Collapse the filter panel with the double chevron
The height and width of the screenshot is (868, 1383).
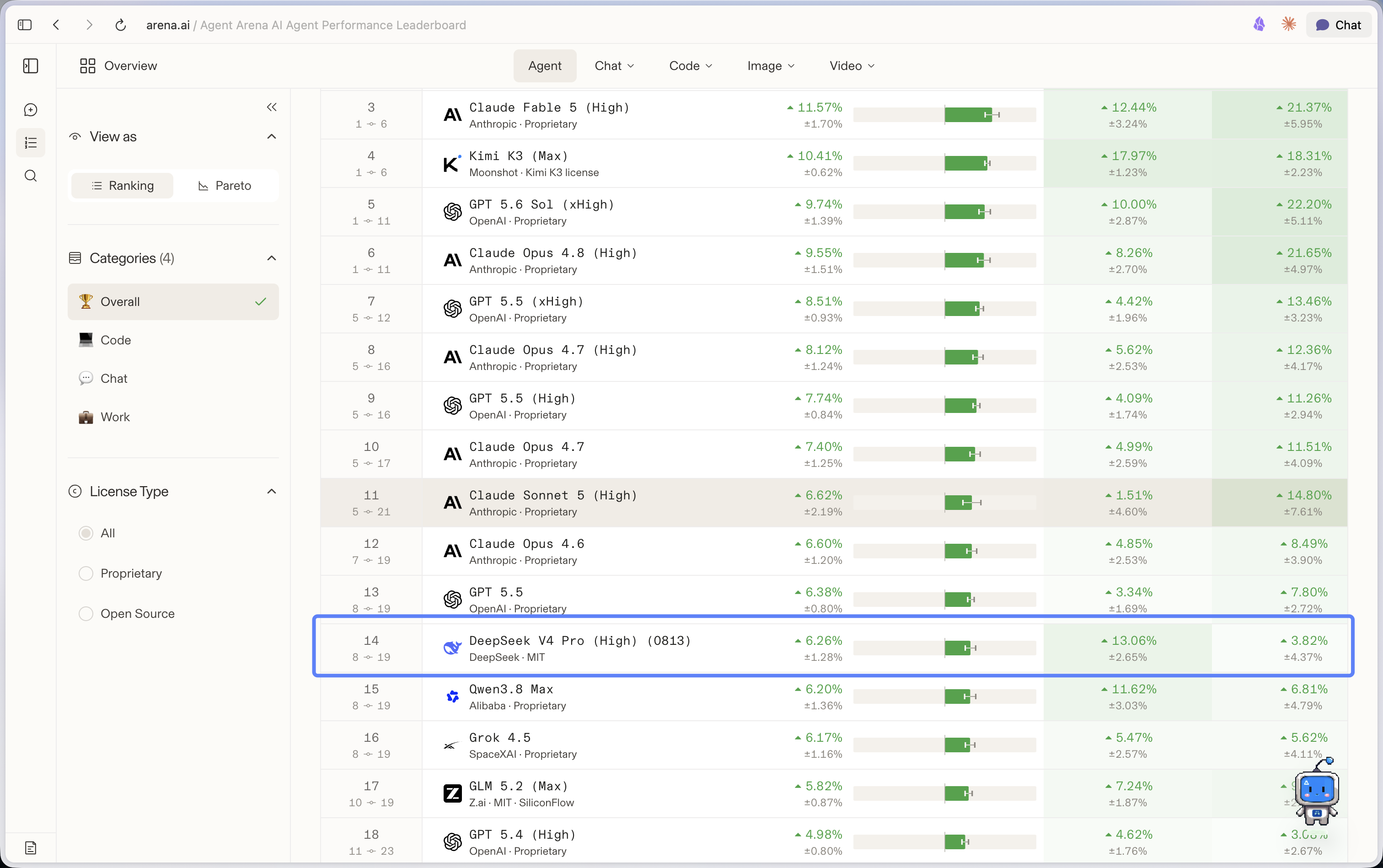coord(272,107)
